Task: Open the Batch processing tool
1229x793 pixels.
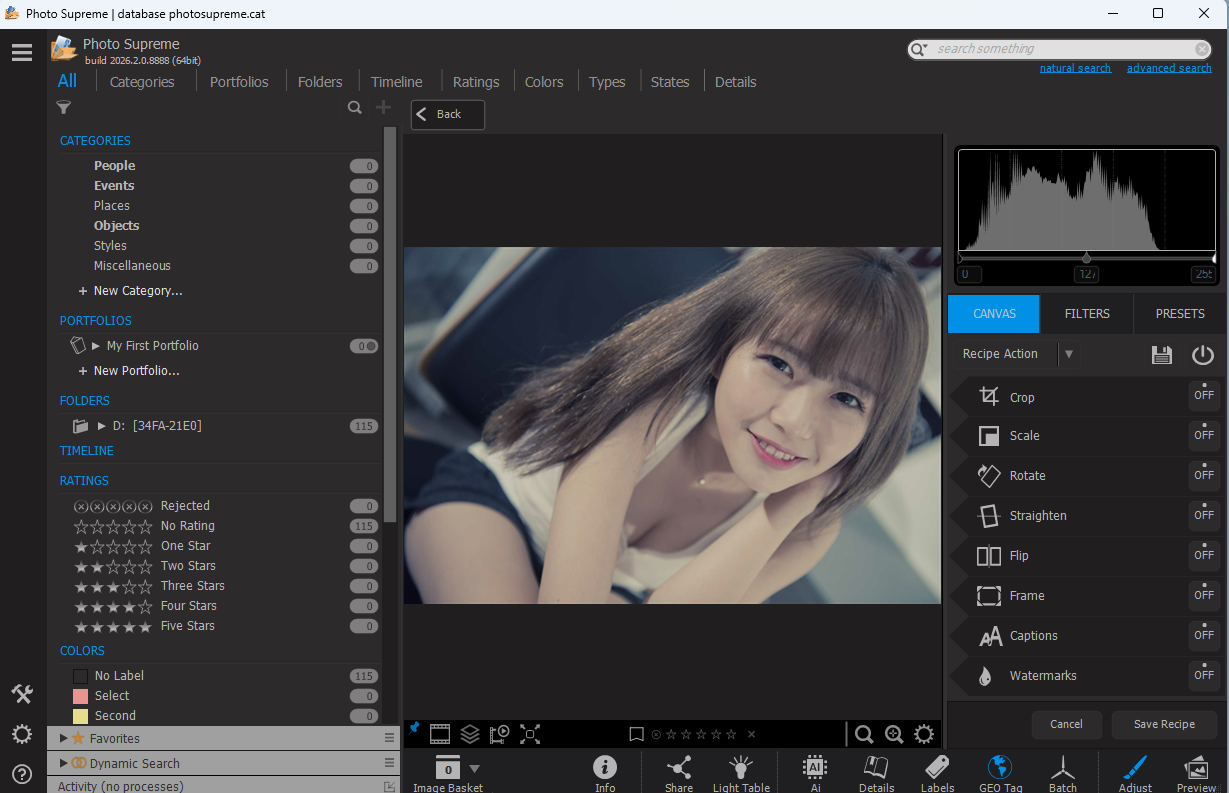Action: pos(1062,770)
